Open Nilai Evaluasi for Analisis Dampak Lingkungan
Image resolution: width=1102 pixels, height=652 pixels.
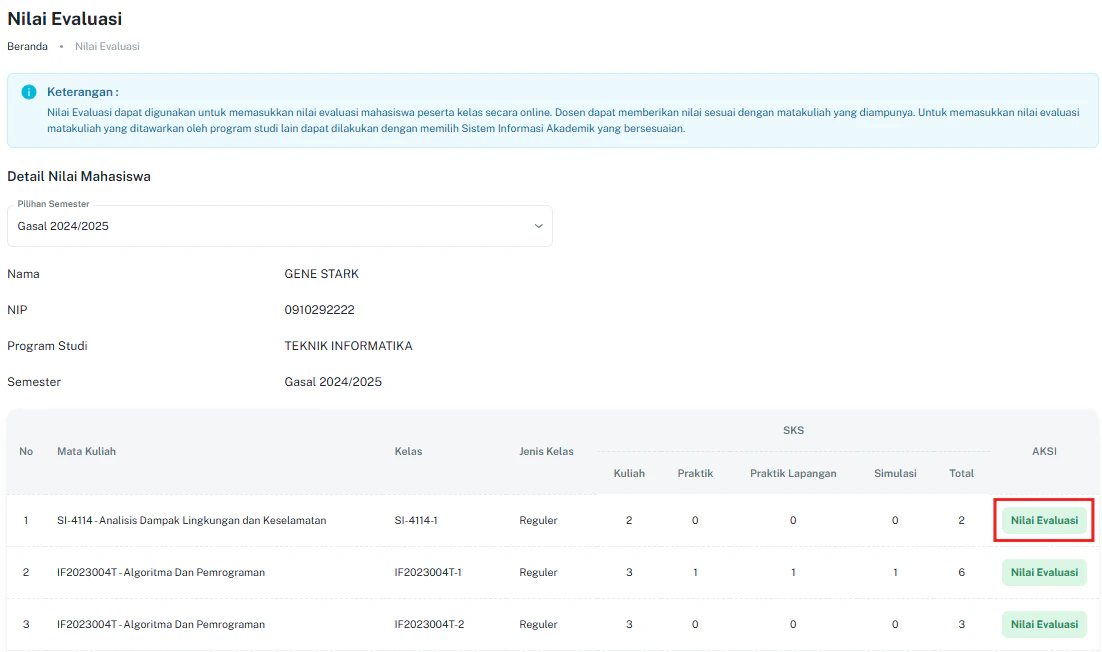click(1044, 521)
